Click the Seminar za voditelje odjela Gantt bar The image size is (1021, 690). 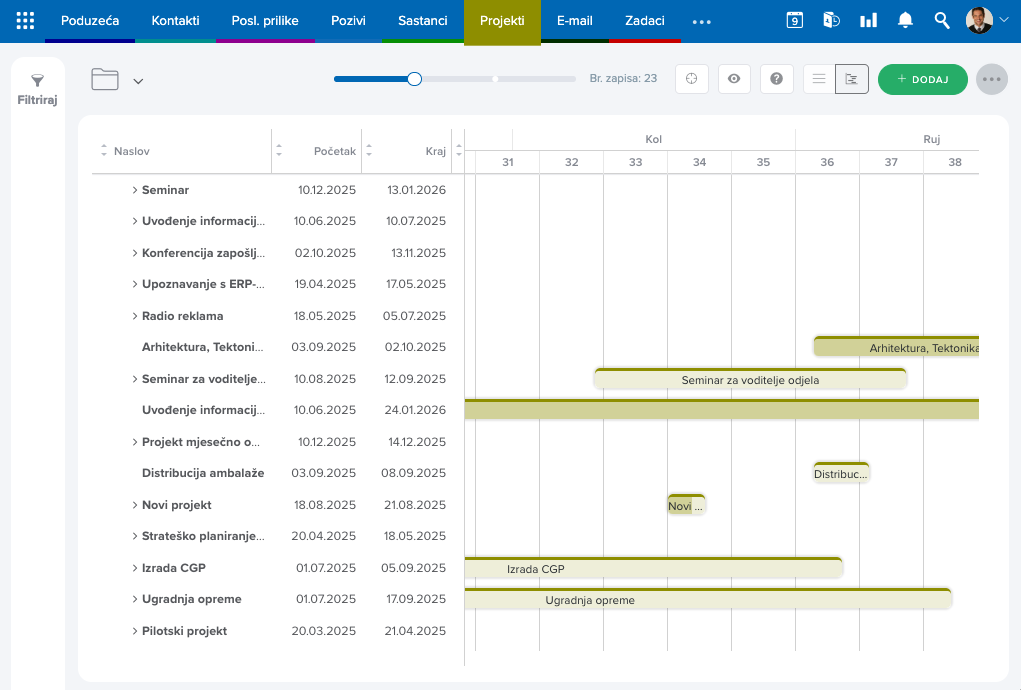(750, 379)
